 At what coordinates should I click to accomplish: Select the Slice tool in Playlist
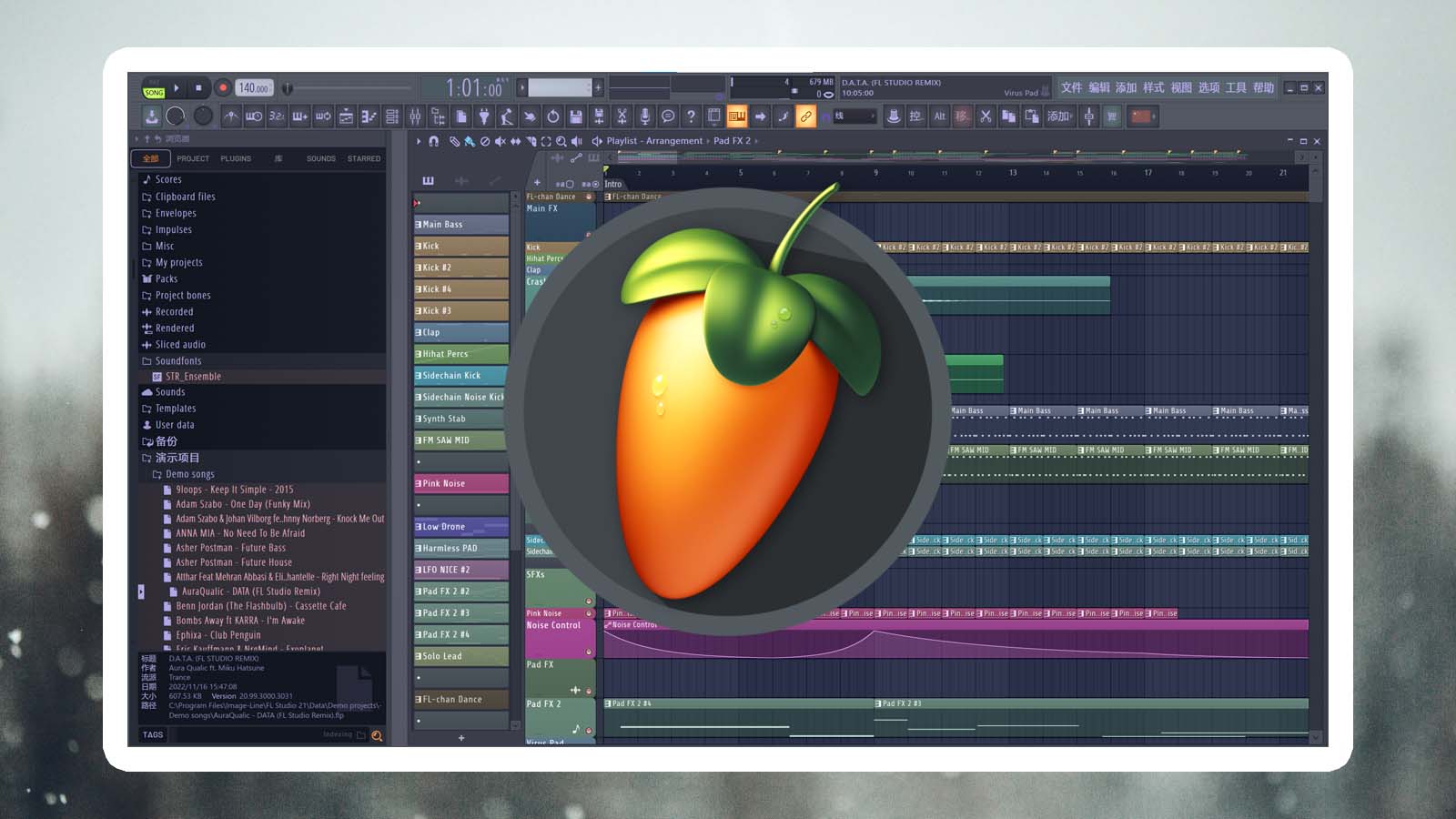click(x=531, y=141)
